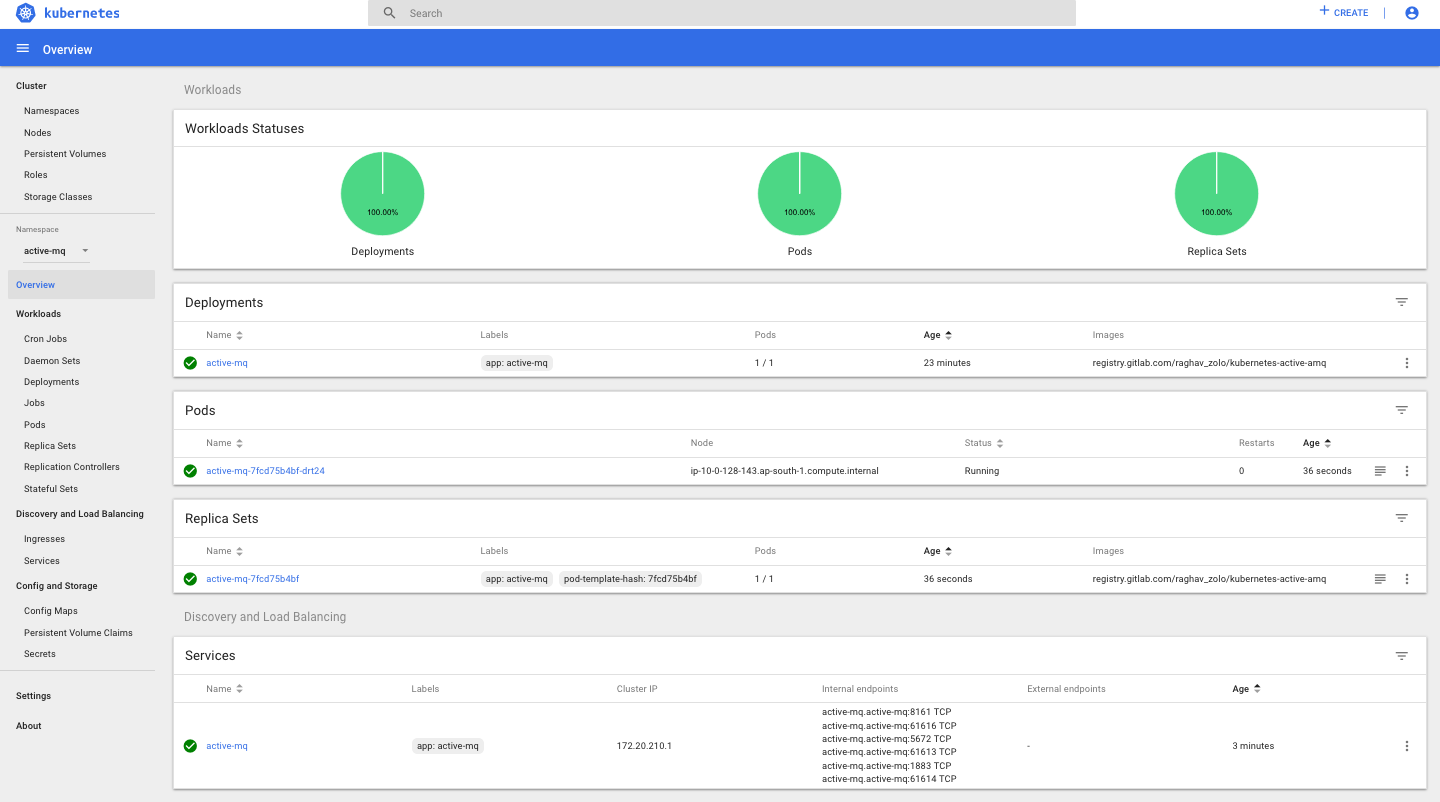Image resolution: width=1440 pixels, height=802 pixels.
Task: Sort Services by Age
Action: click(1246, 689)
